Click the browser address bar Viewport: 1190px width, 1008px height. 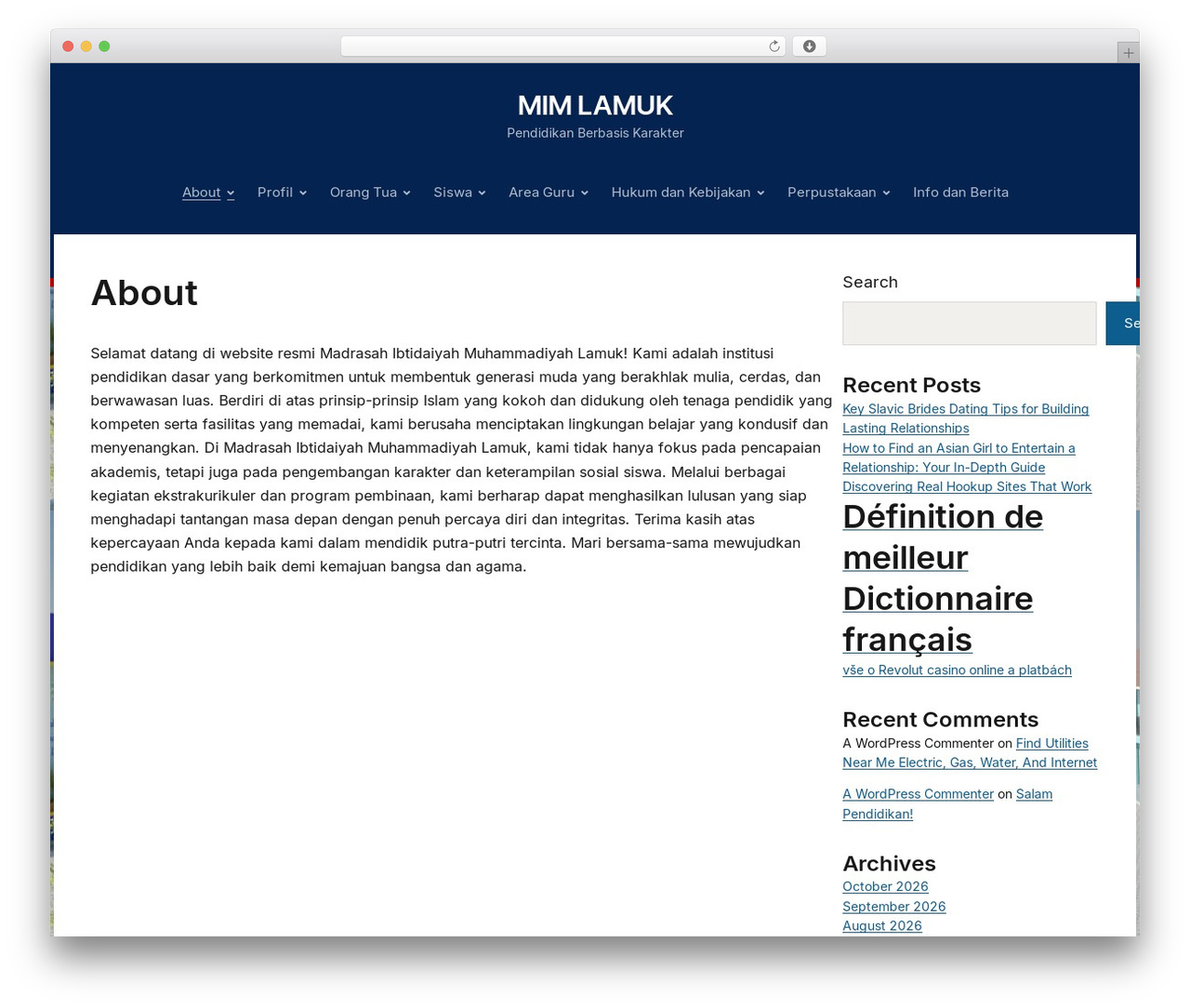click(562, 46)
